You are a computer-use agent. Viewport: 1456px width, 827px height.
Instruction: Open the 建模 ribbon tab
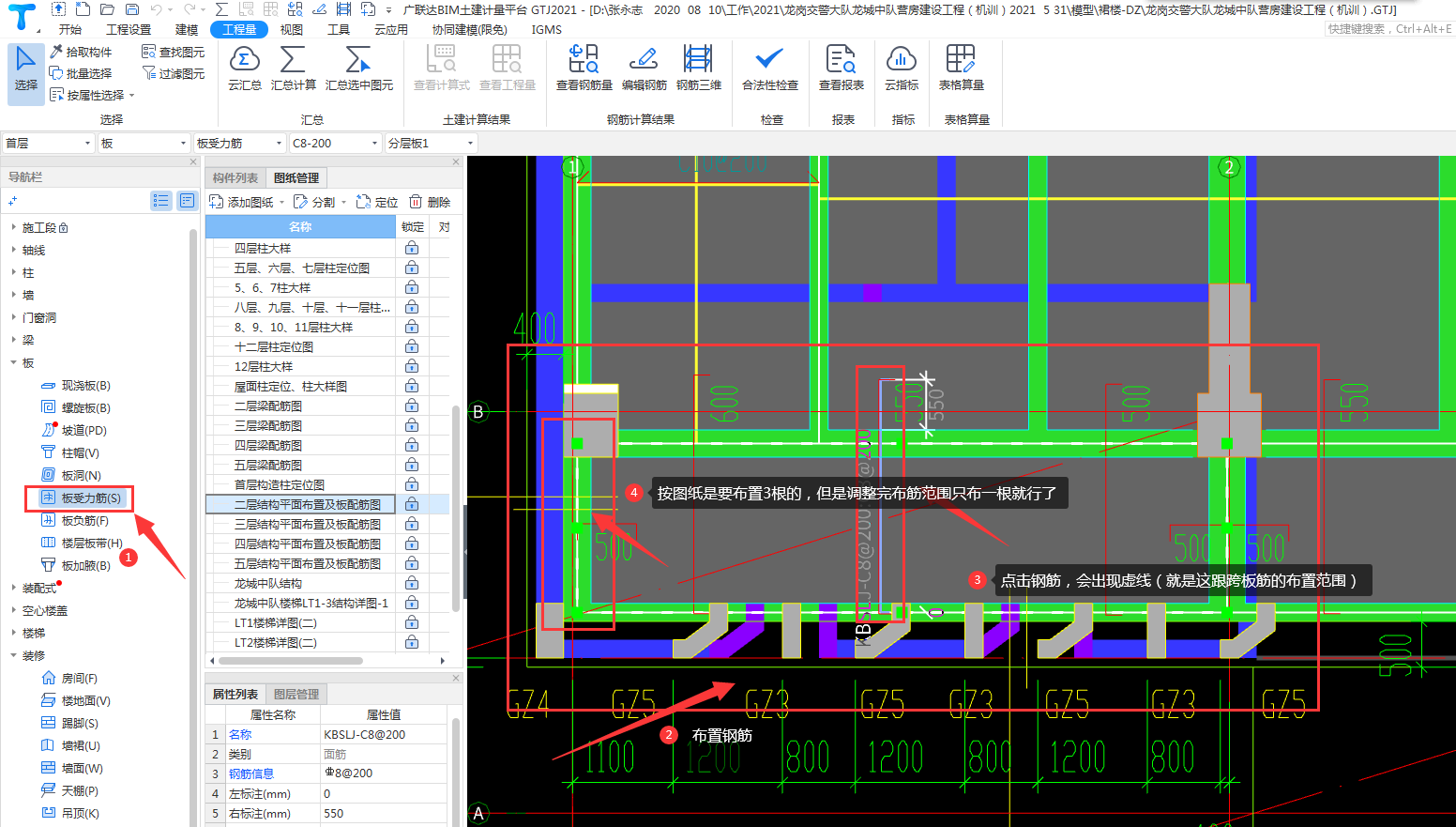click(187, 29)
